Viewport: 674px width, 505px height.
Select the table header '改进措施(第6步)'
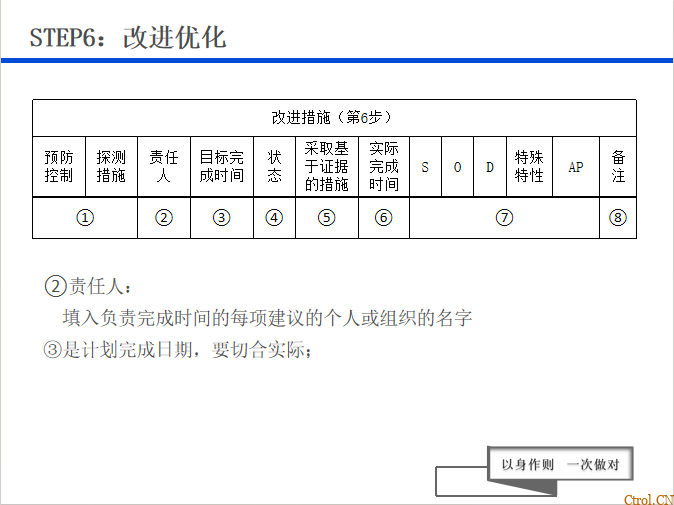pos(334,117)
